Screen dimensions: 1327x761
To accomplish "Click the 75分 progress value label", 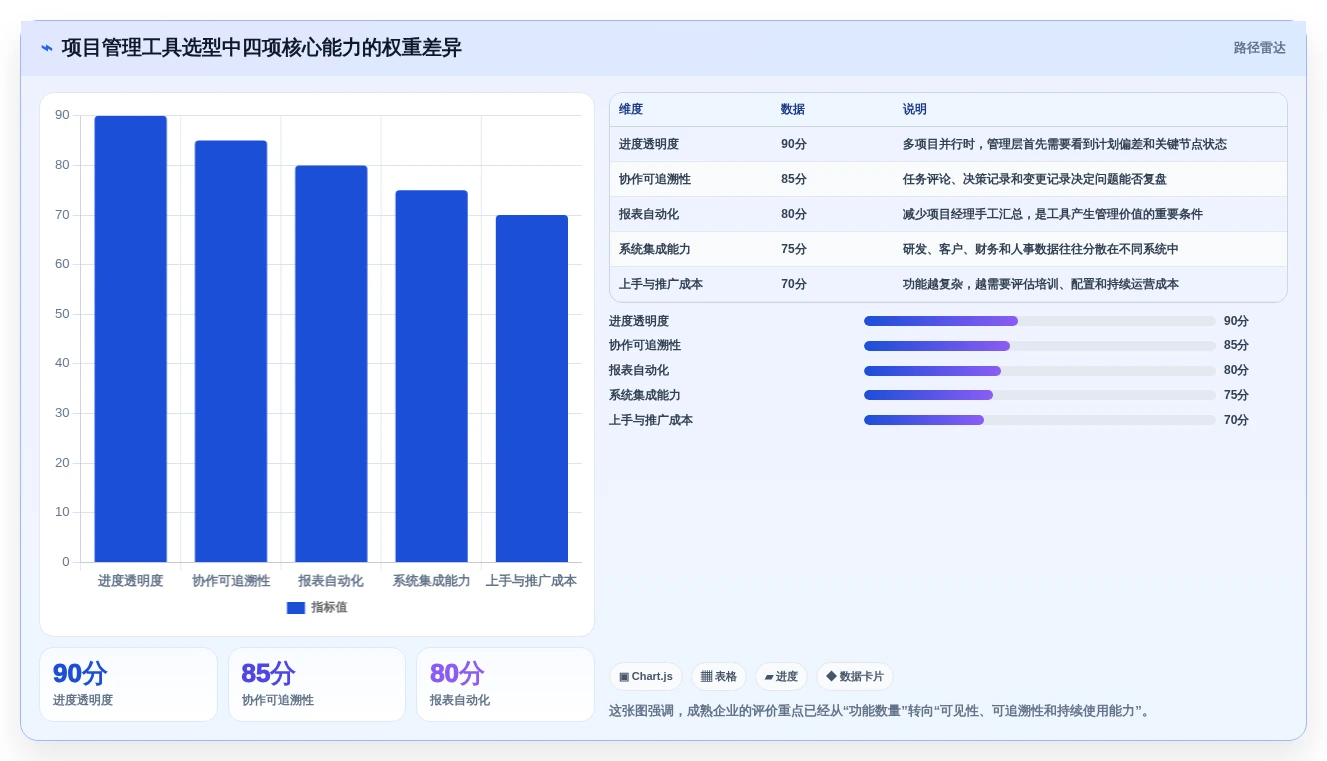I will [x=1236, y=395].
